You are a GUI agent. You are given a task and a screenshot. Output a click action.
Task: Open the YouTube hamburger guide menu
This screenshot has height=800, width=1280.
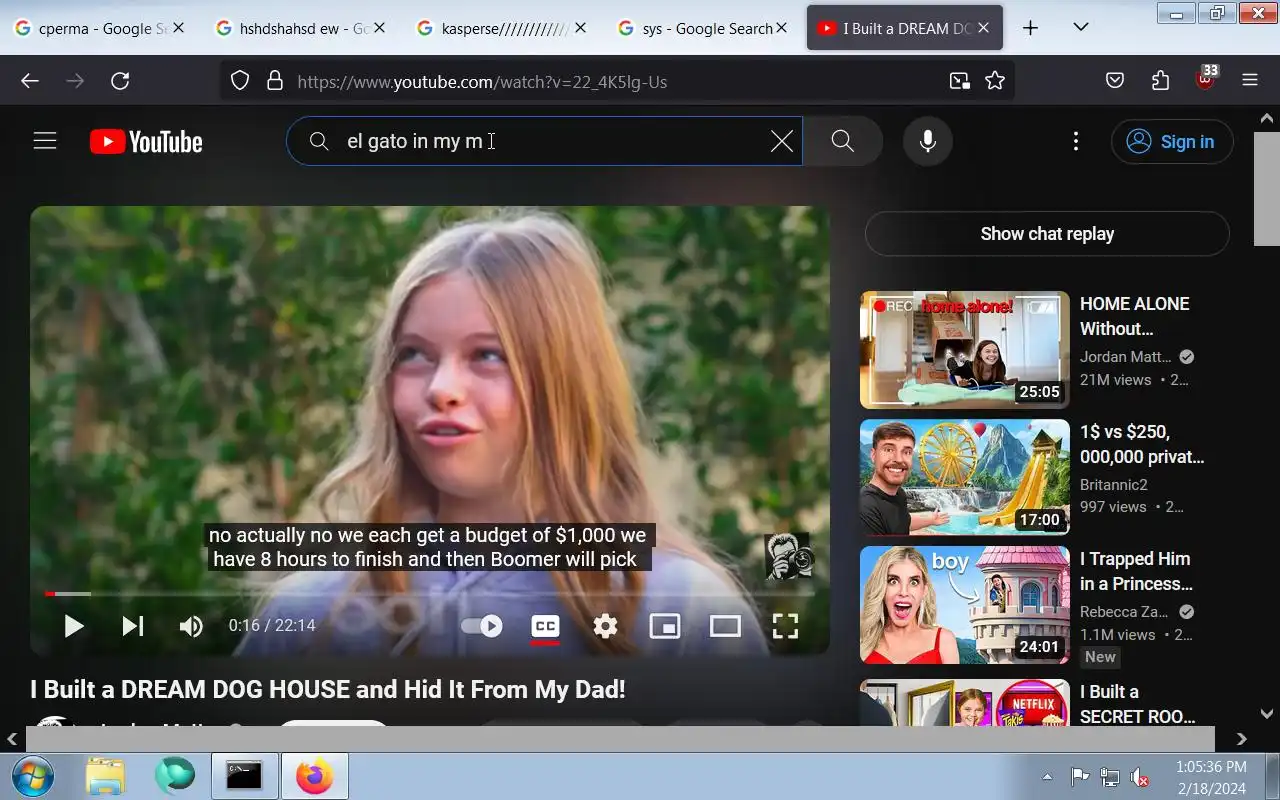[x=45, y=141]
